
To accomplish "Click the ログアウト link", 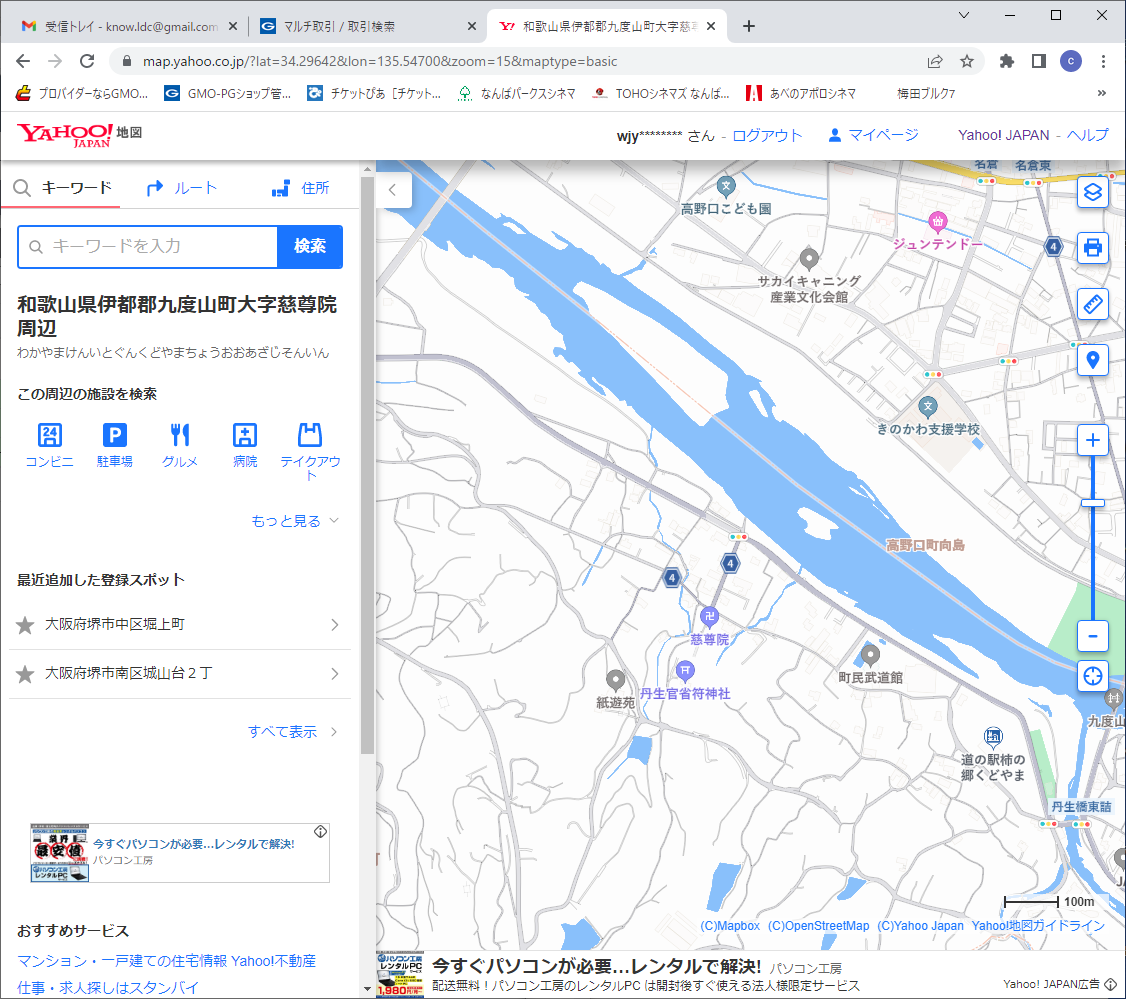I will point(767,135).
